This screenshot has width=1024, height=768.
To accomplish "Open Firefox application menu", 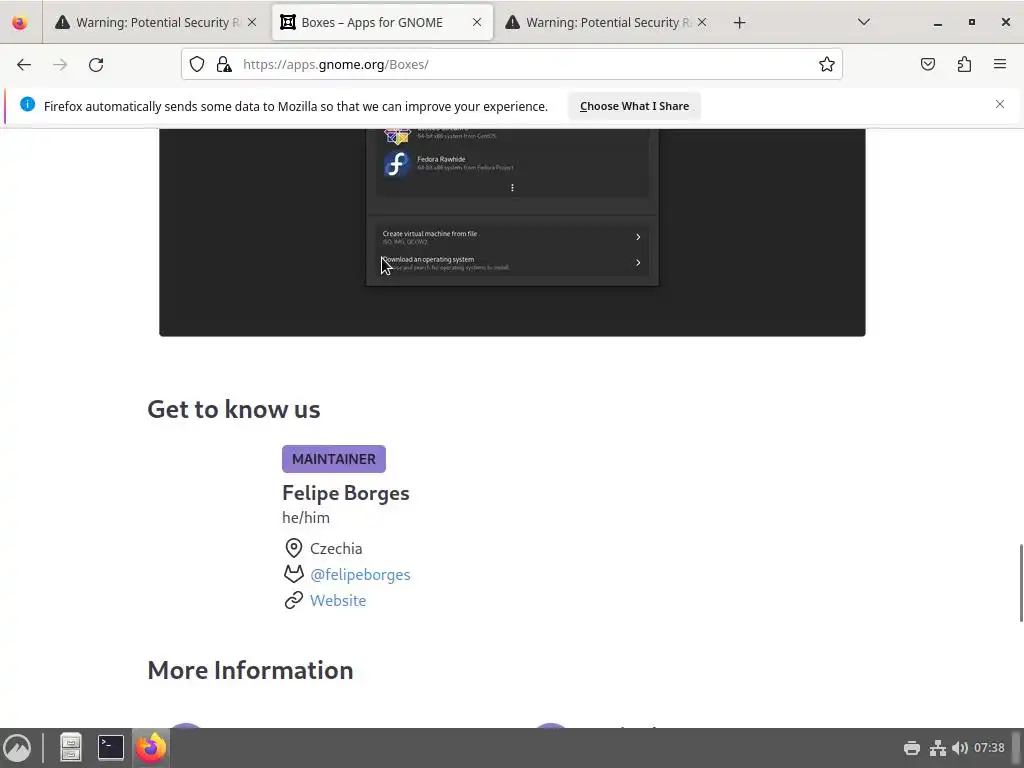I will 1000,64.
